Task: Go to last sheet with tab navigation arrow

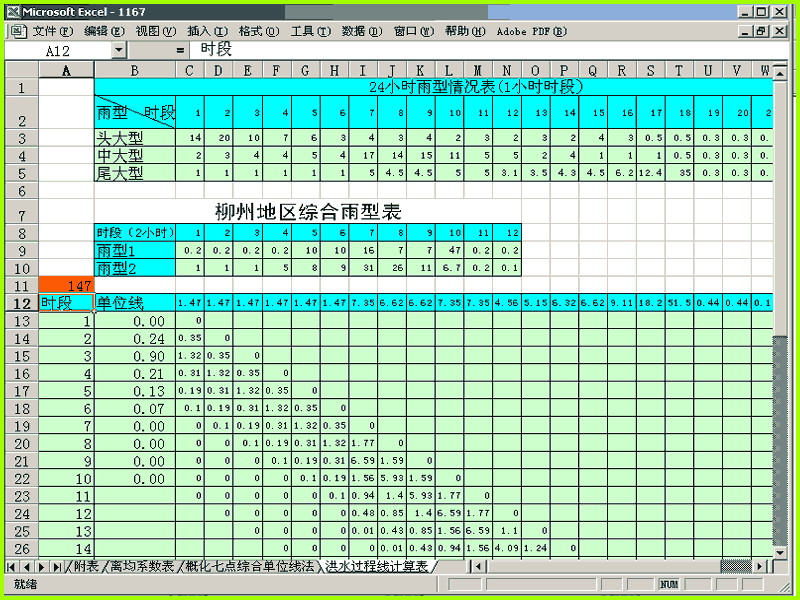Action: coord(57,566)
